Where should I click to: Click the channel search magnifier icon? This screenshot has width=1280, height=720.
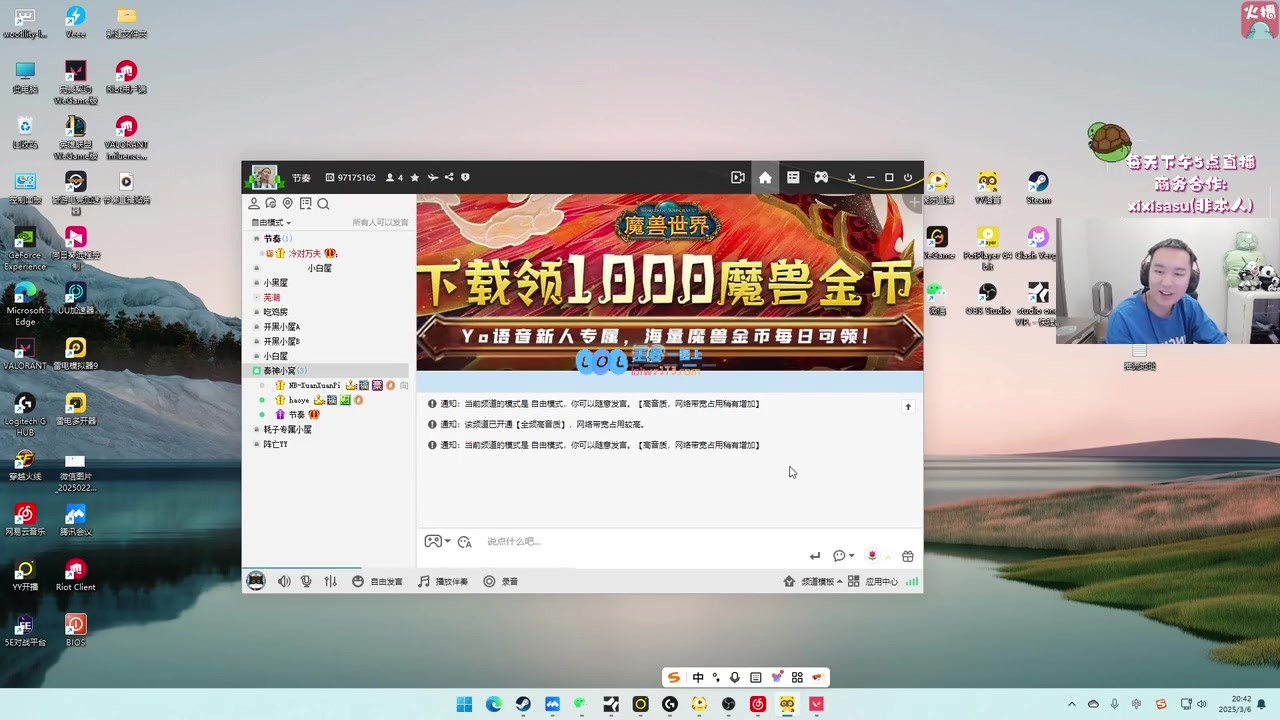(323, 204)
